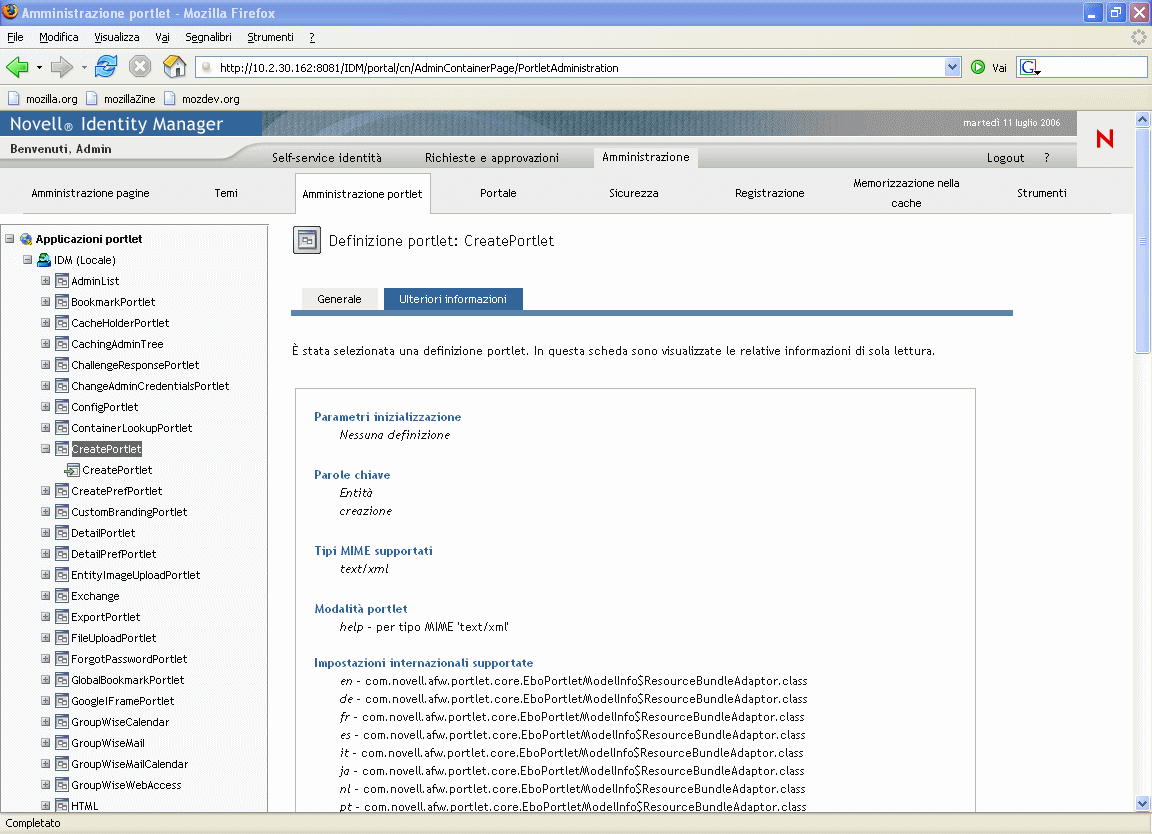Click the FileUploadPortlet icon
The width and height of the screenshot is (1152, 834).
pos(62,638)
